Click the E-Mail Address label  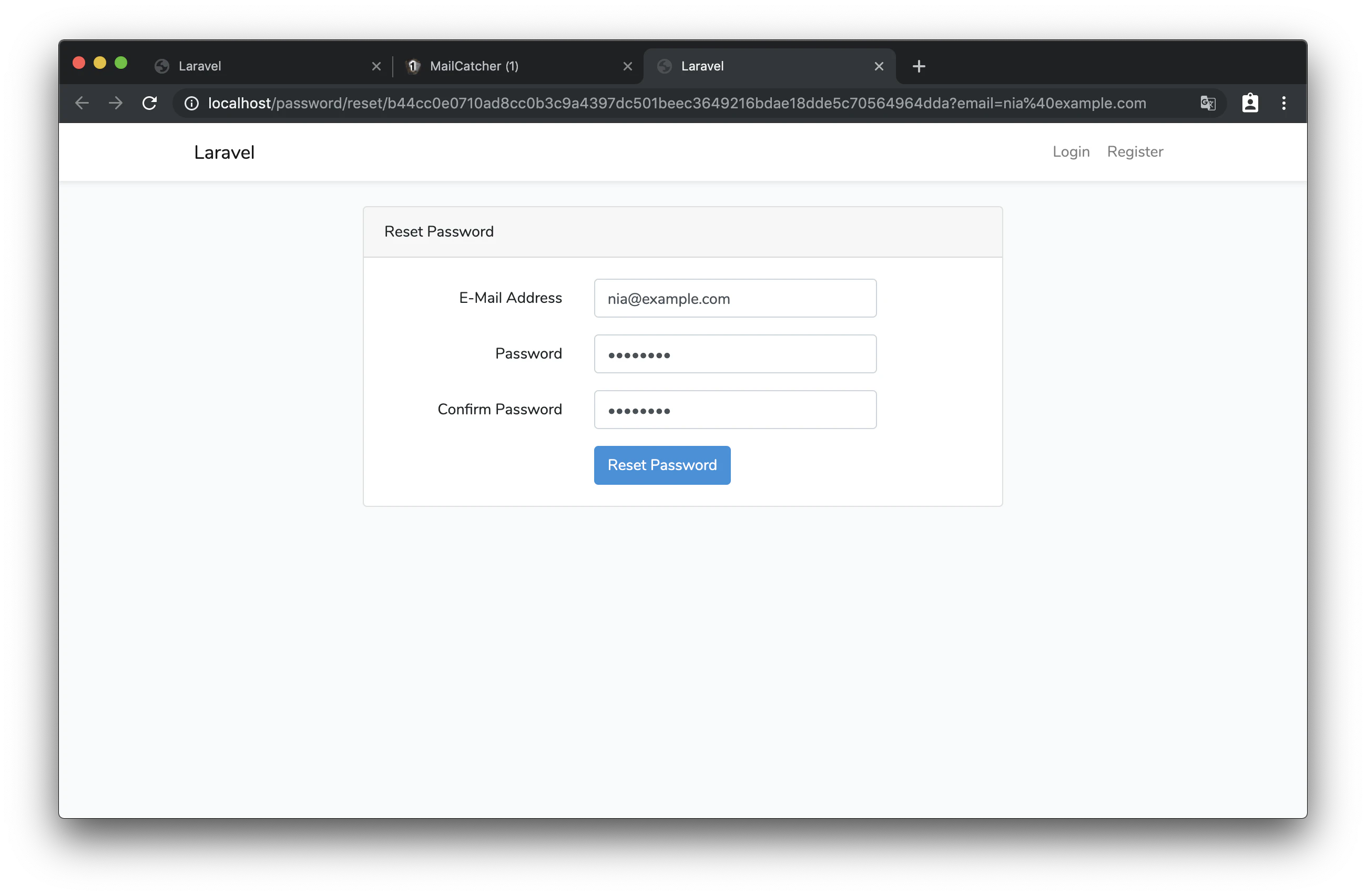pyautogui.click(x=510, y=298)
